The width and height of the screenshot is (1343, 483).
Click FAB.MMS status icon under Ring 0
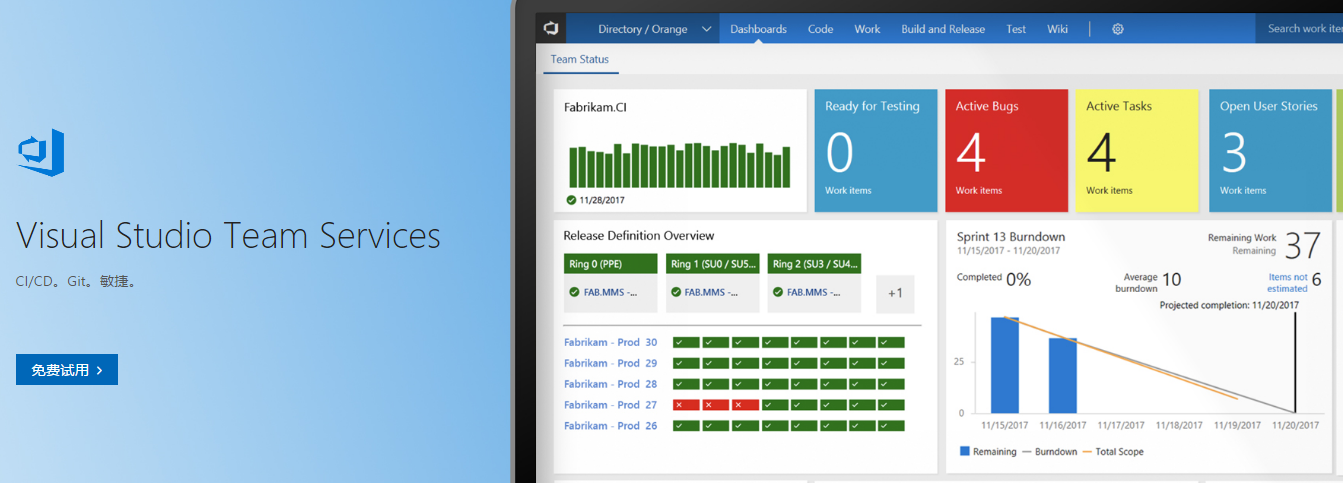[574, 293]
